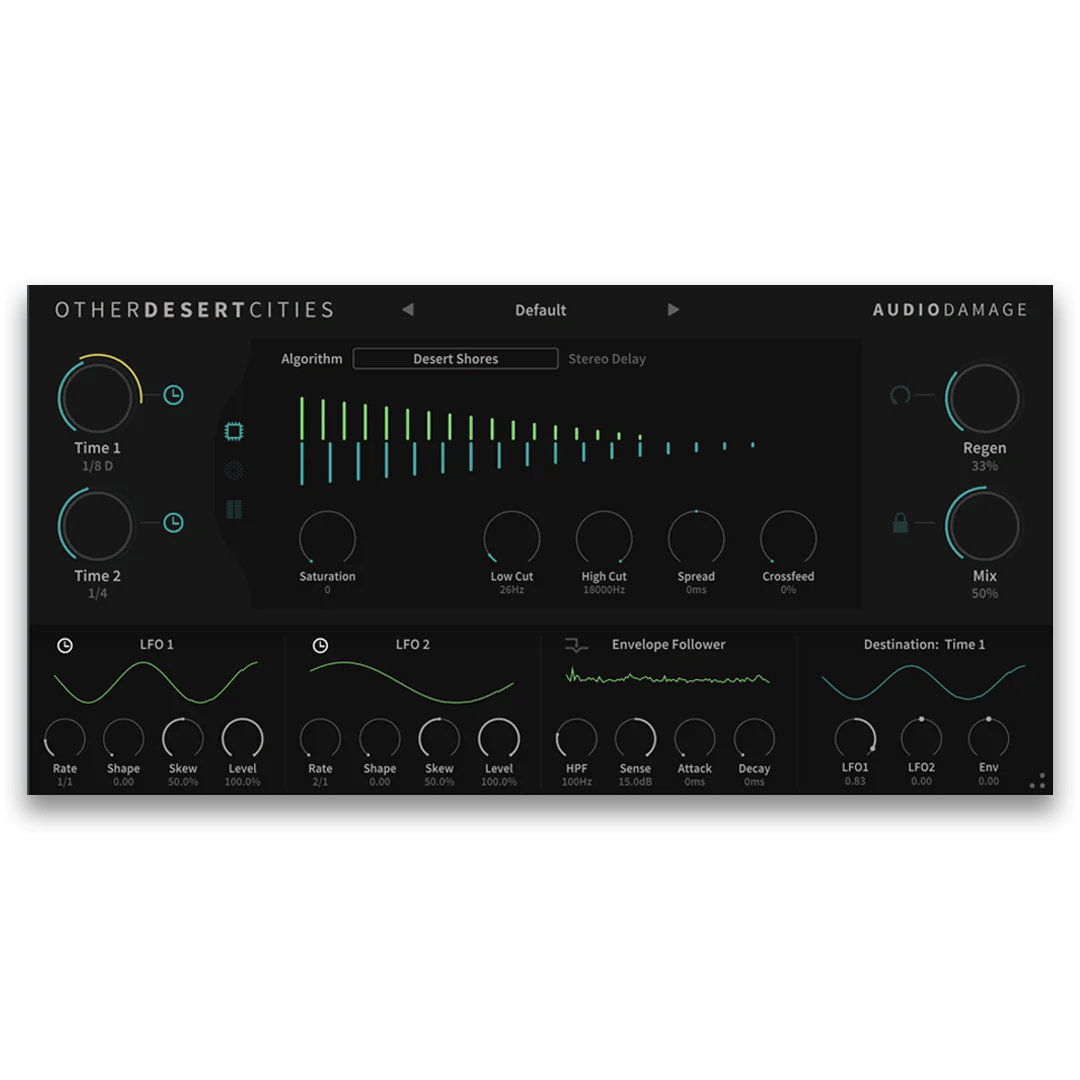
Task: Click the Time 2 value 1/4
Action: [97, 594]
